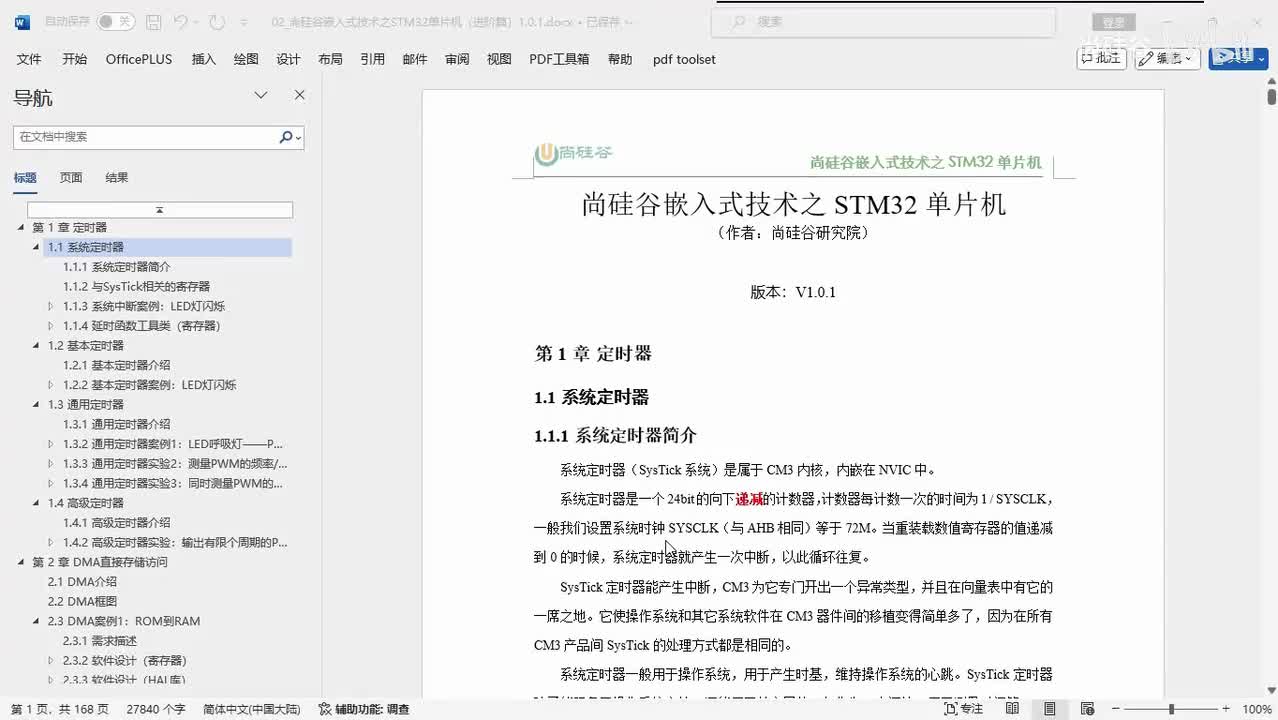Collapse the 第 1 章 定时器 heading
Image resolution: width=1278 pixels, height=720 pixels.
tap(21, 227)
